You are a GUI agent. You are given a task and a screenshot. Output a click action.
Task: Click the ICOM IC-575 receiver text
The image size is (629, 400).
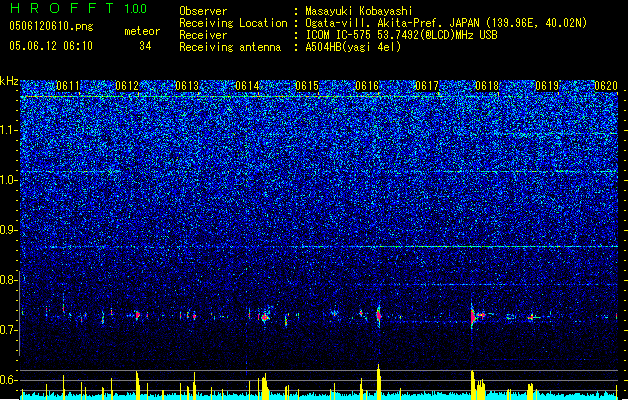[401, 35]
